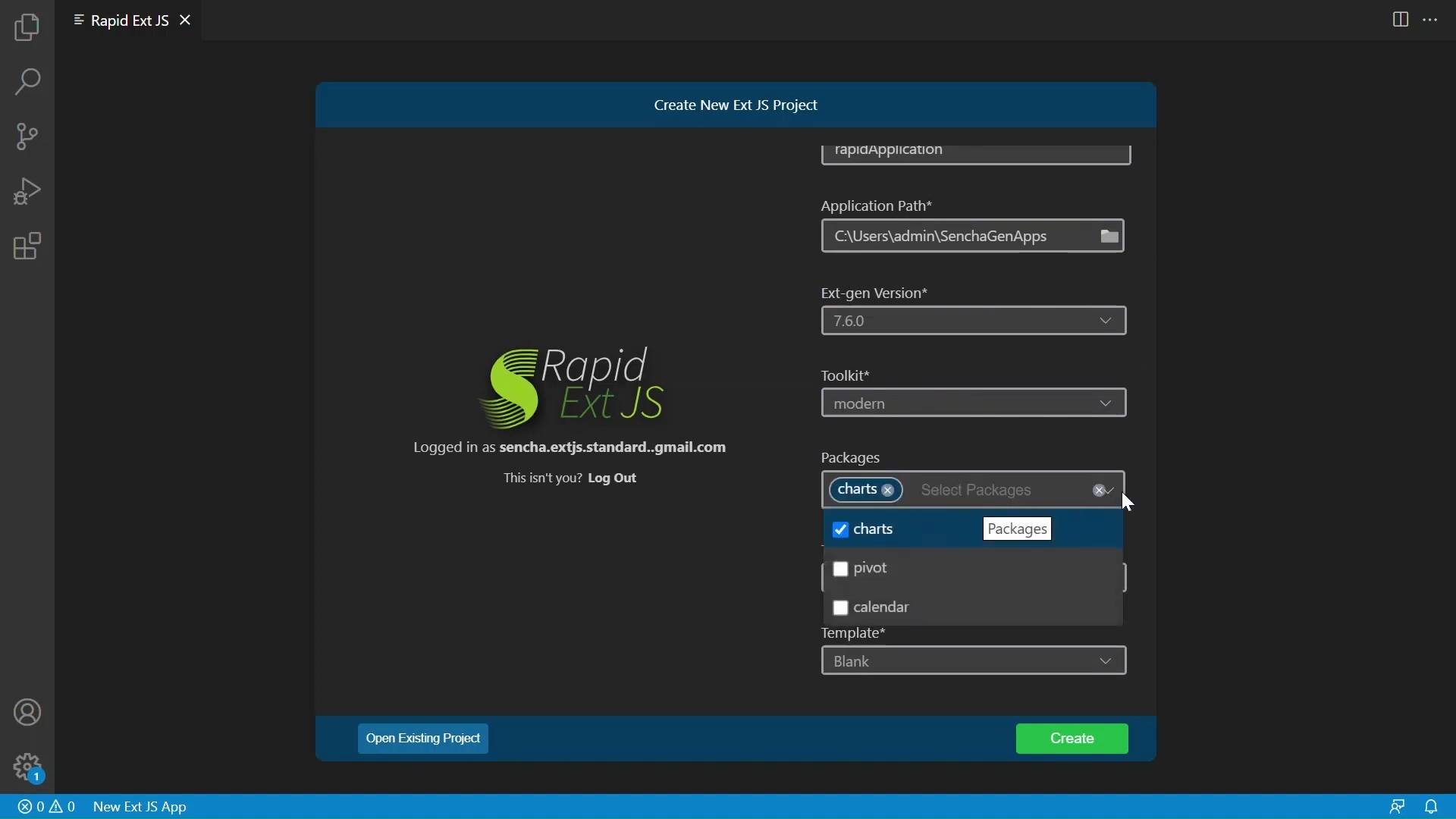Open the Source Control view
The height and width of the screenshot is (819, 1456).
click(x=27, y=136)
